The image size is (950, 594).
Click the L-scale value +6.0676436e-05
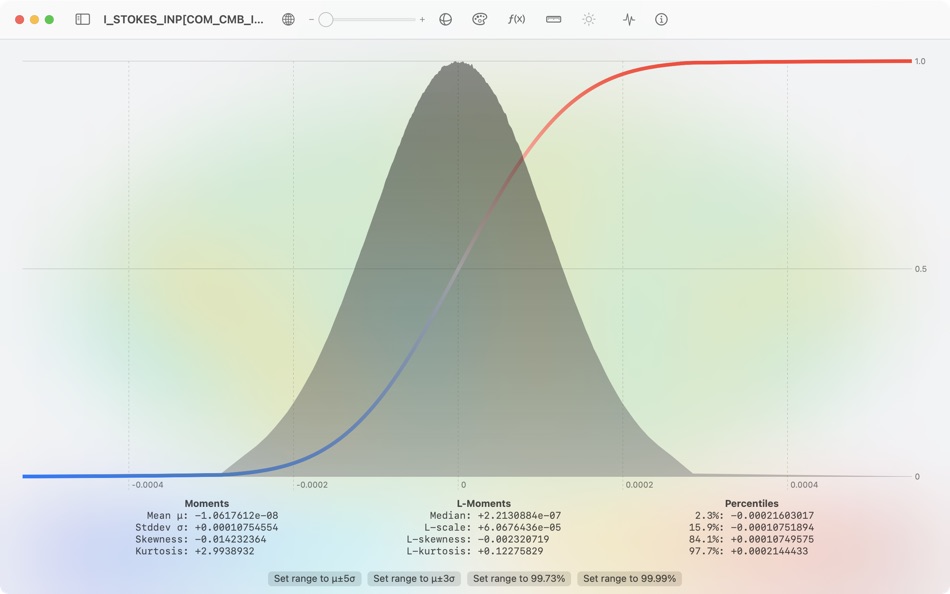519,527
